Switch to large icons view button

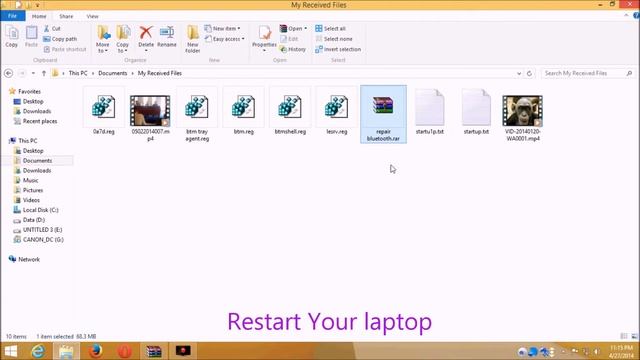click(x=634, y=336)
